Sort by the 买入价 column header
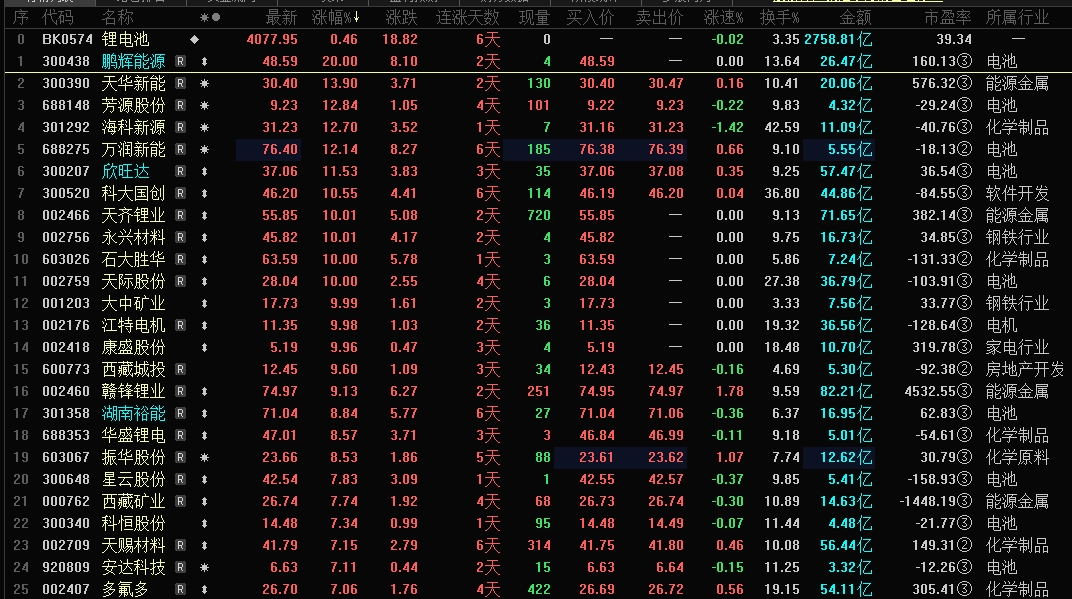This screenshot has width=1072, height=599. (x=591, y=17)
